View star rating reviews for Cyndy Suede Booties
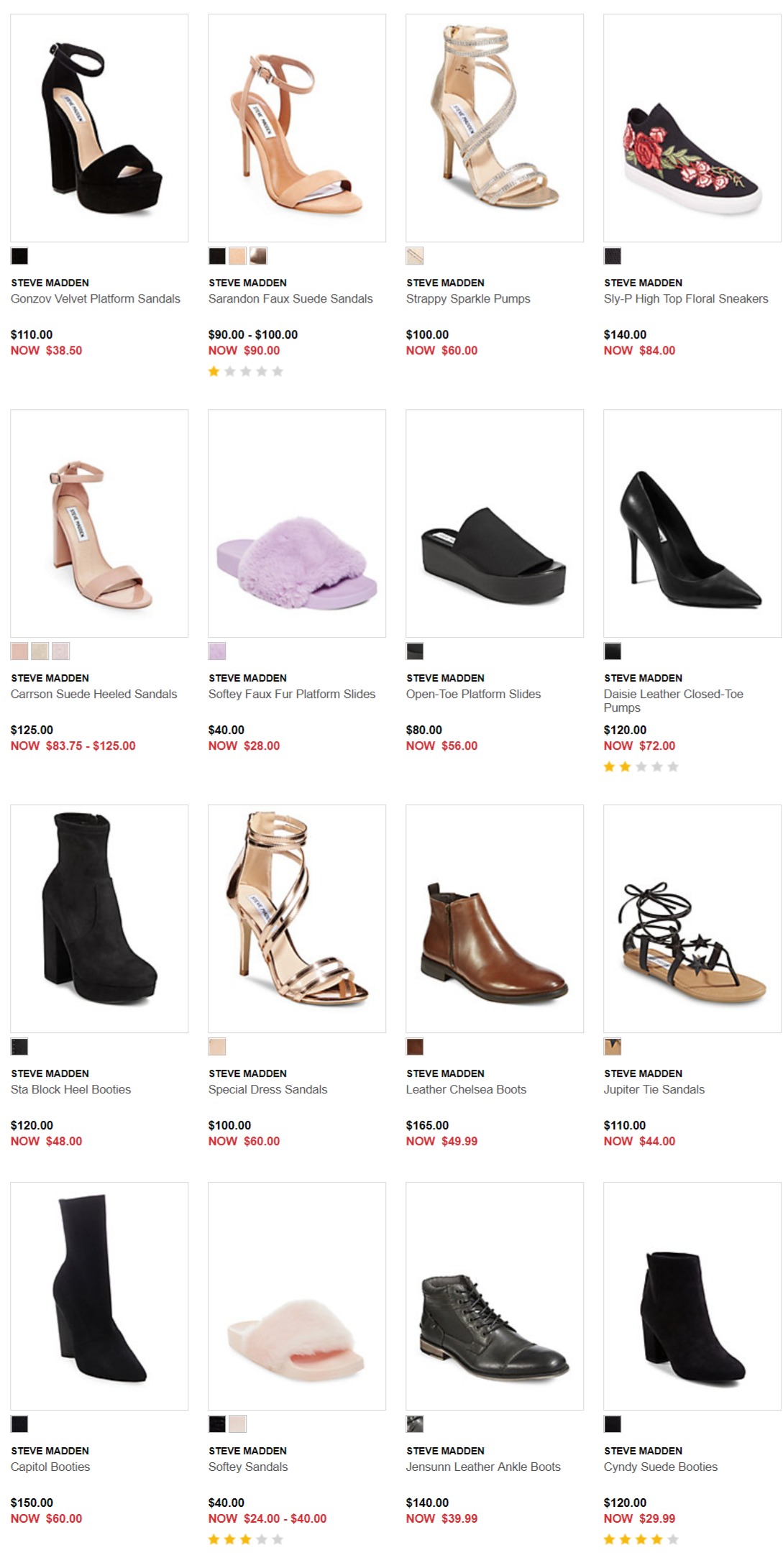The height and width of the screenshot is (1568, 783). (x=641, y=1539)
